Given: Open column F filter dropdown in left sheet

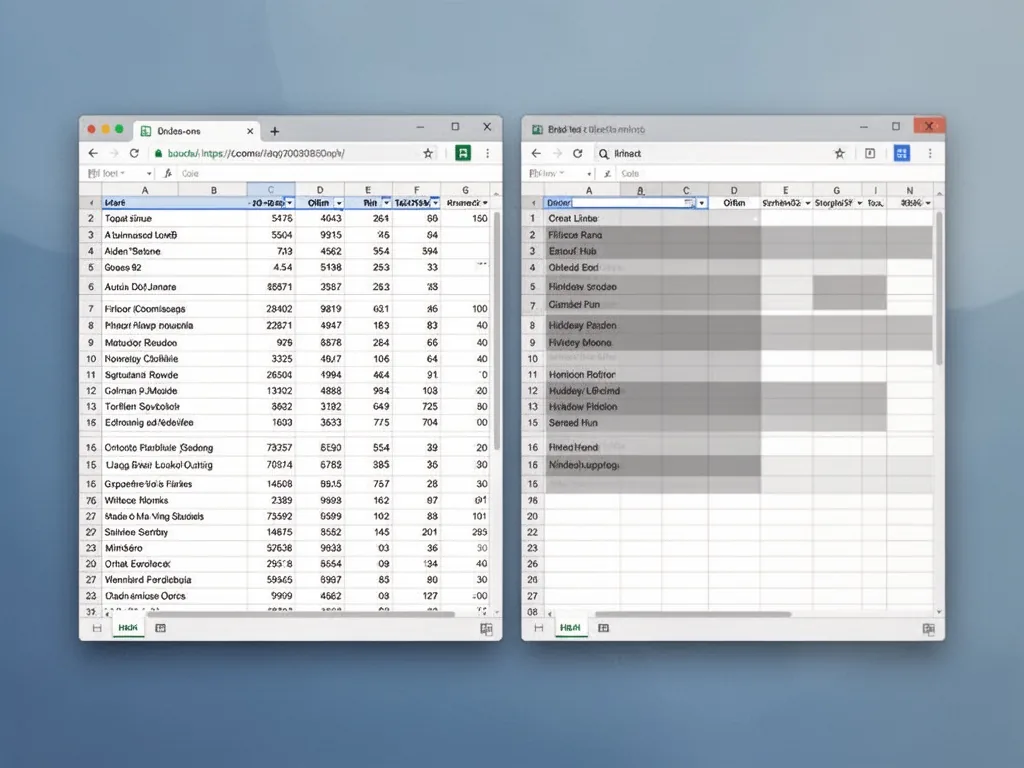Looking at the screenshot, I should point(436,203).
